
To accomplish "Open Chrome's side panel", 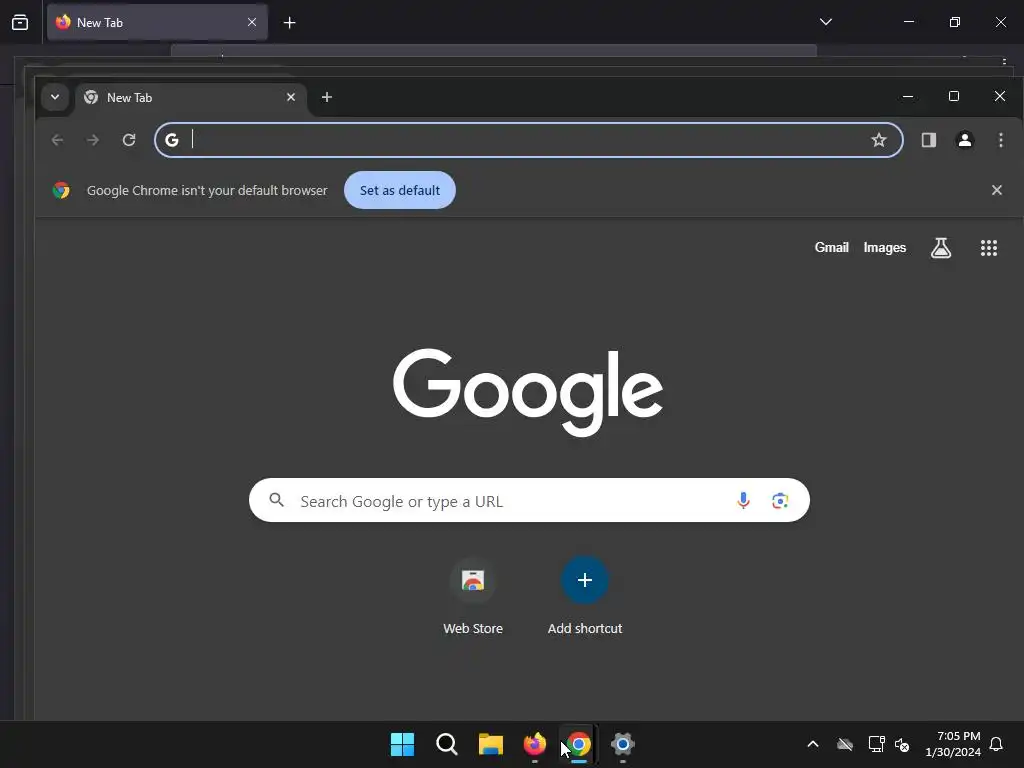I will (x=928, y=140).
